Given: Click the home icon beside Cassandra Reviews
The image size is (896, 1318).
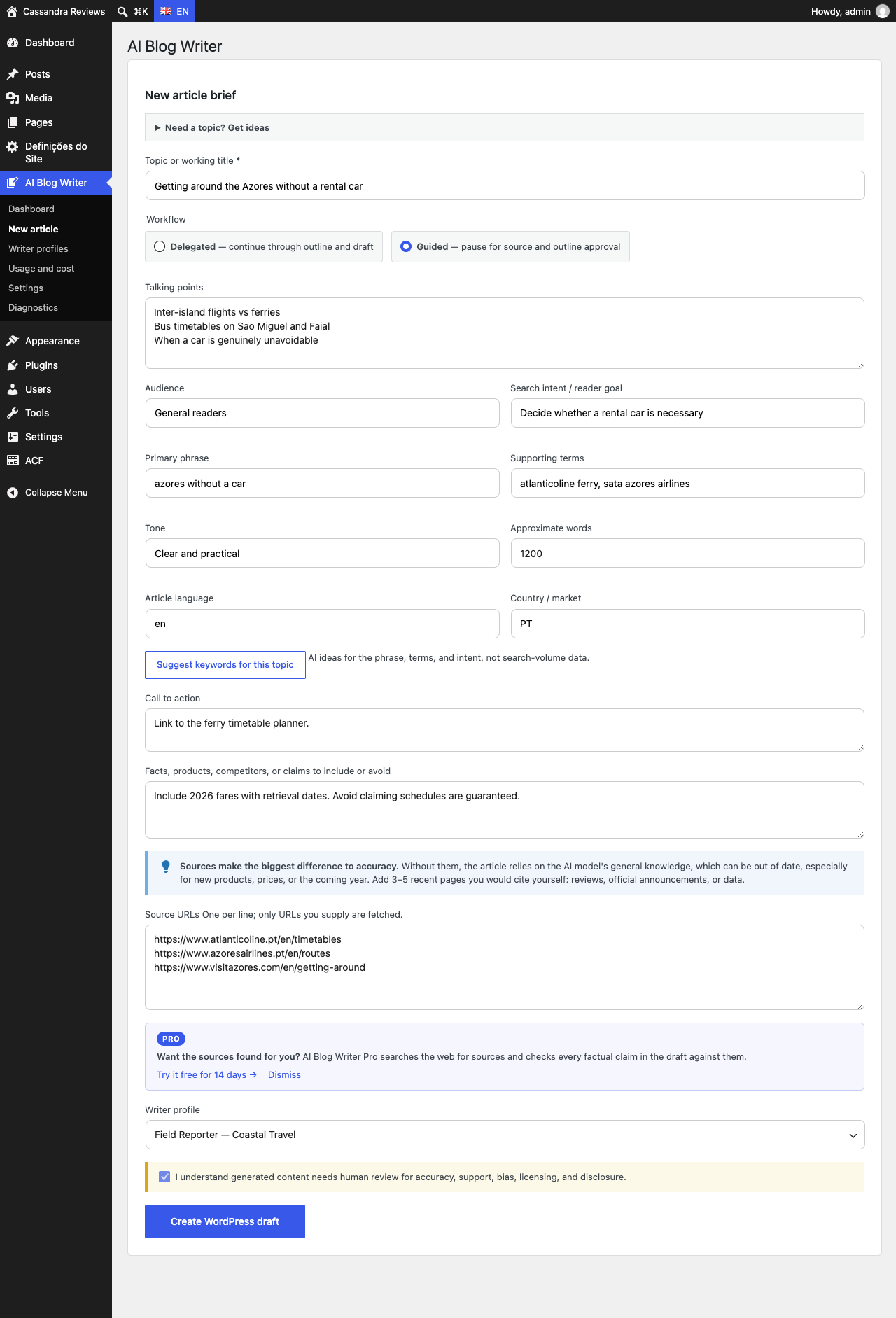Looking at the screenshot, I should [x=12, y=11].
